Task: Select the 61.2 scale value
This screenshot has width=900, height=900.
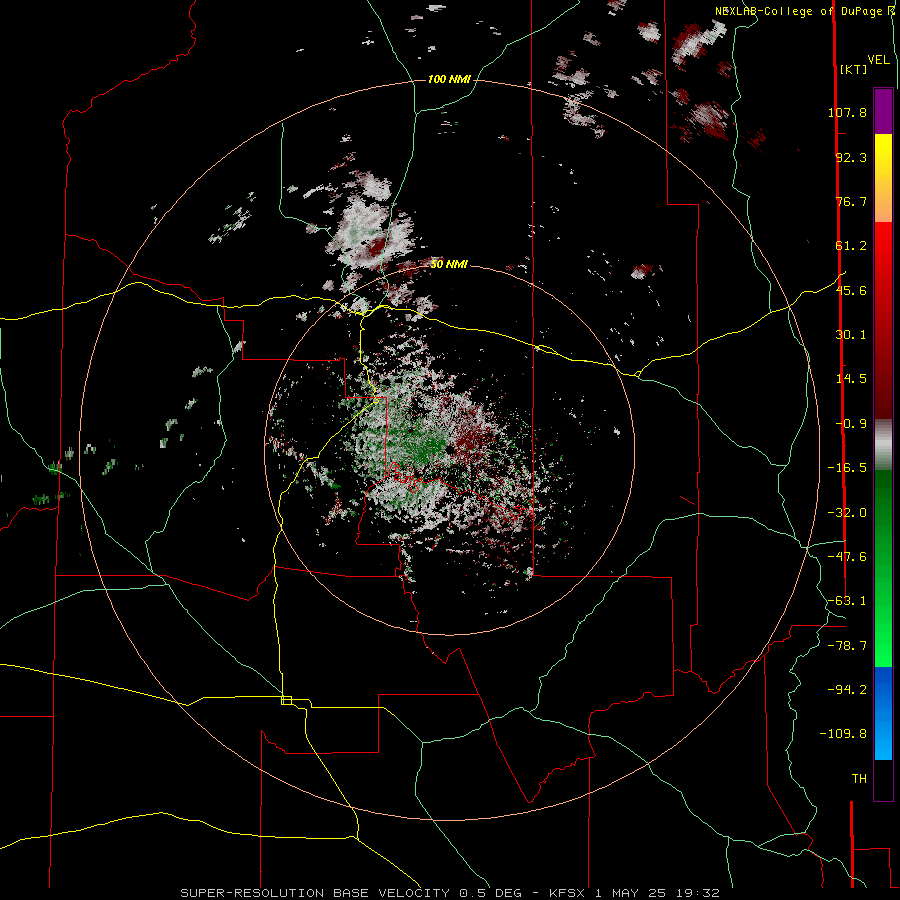Action: tap(851, 246)
